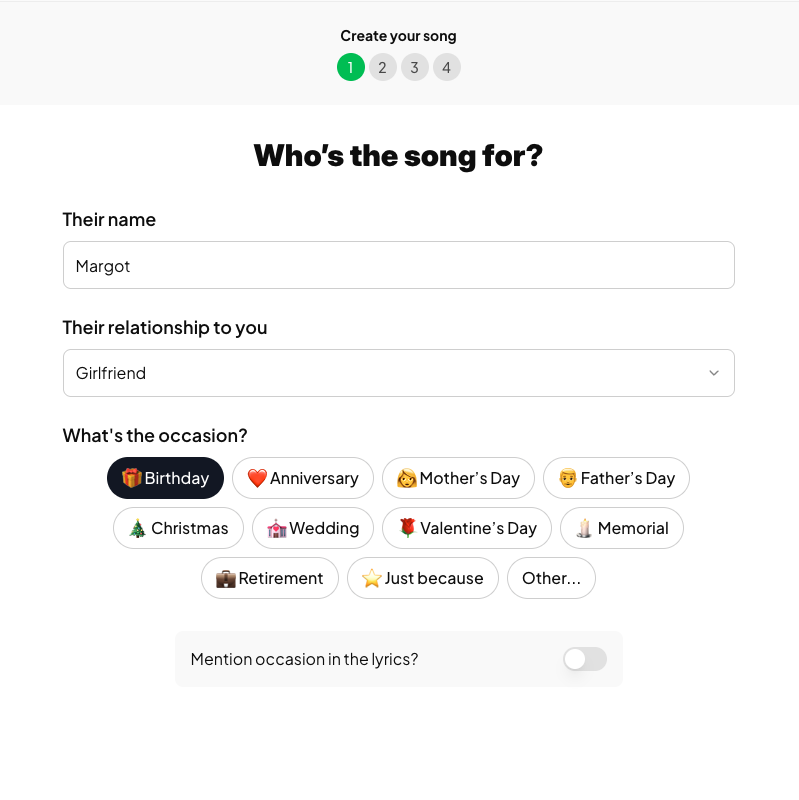Click the green step 1 indicator
The image size is (799, 800).
[350, 67]
